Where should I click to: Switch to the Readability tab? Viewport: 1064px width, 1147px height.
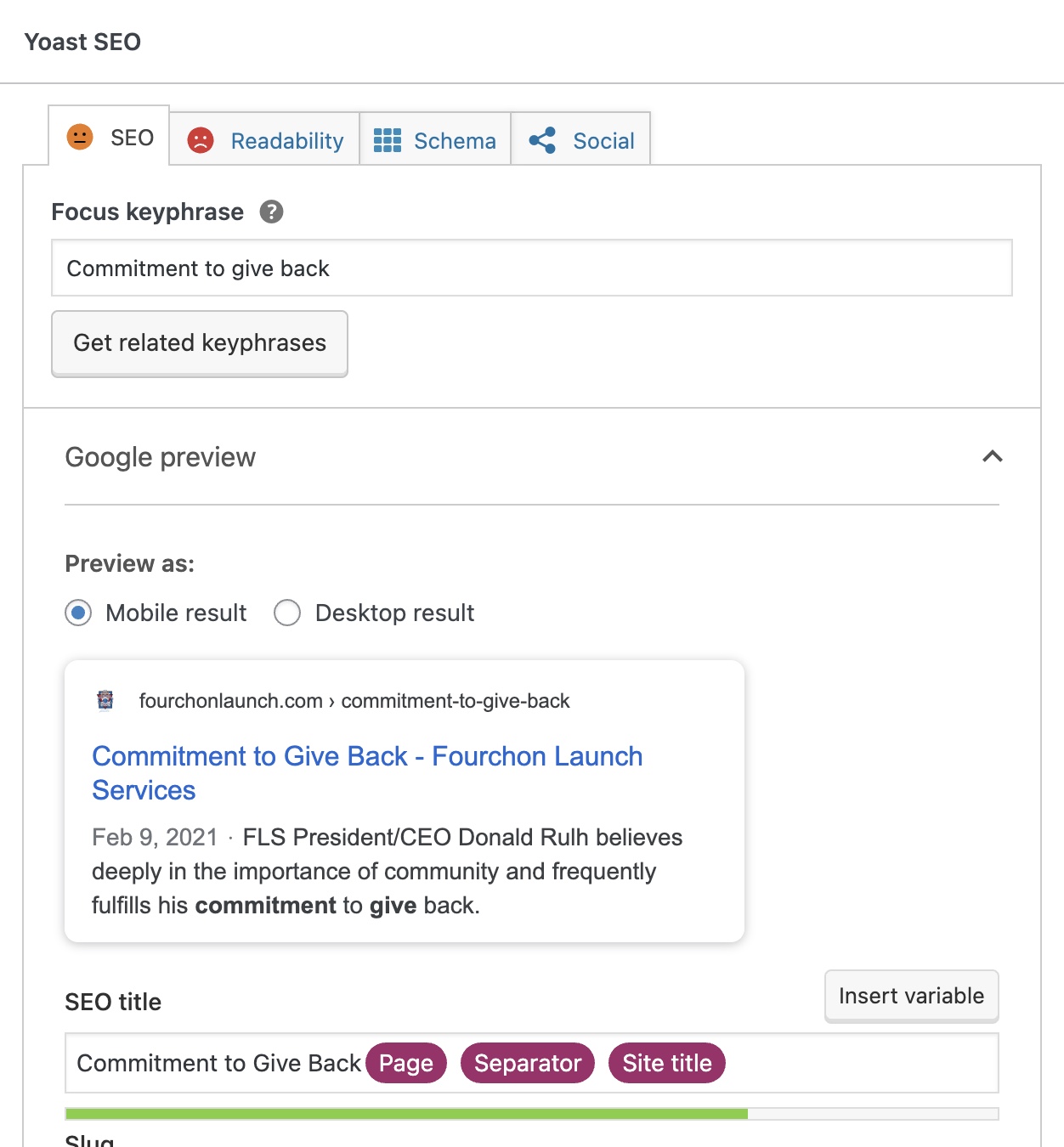[264, 138]
